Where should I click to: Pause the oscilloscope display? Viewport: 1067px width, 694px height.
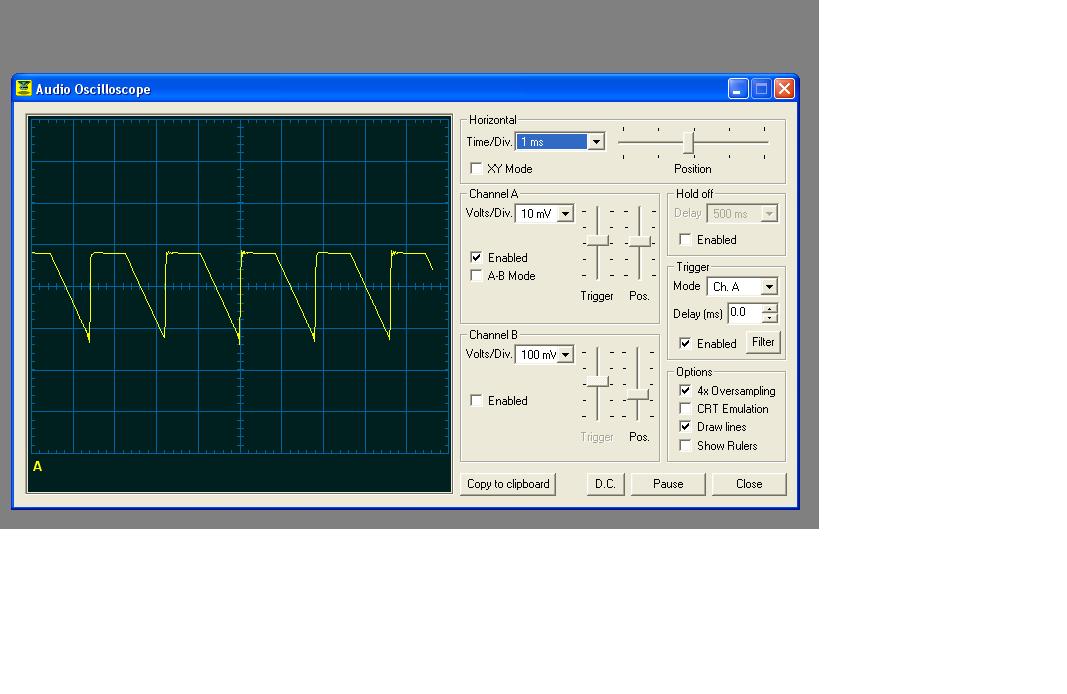[668, 484]
